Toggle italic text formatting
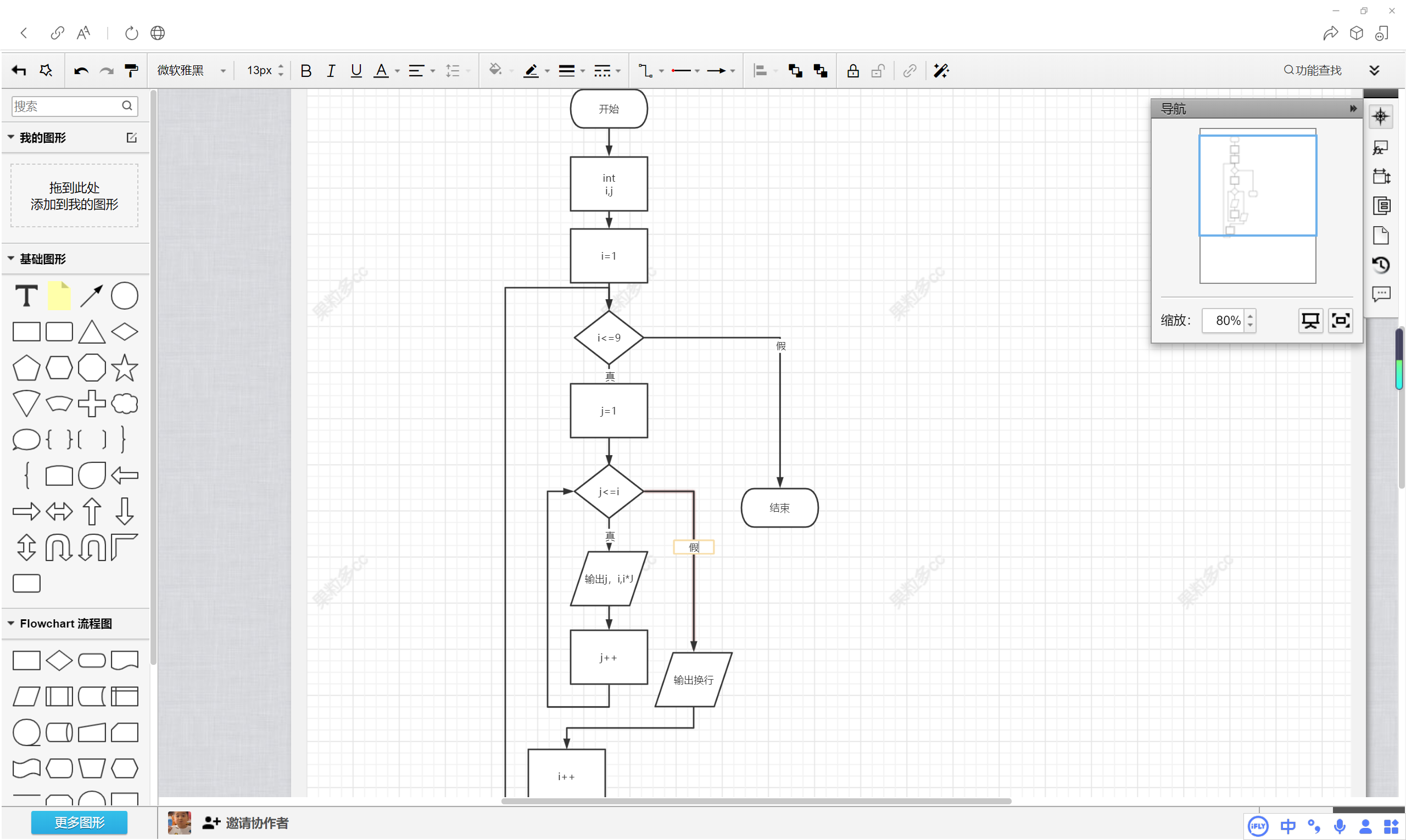1406x840 pixels. 331,71
